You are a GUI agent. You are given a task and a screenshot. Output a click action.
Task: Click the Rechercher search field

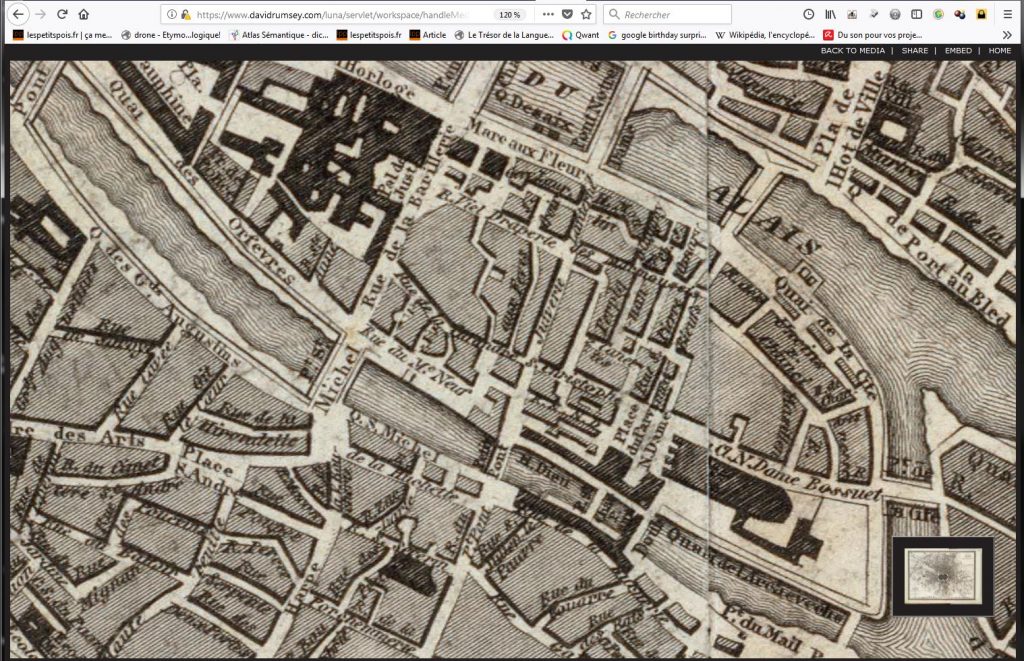(x=672, y=15)
